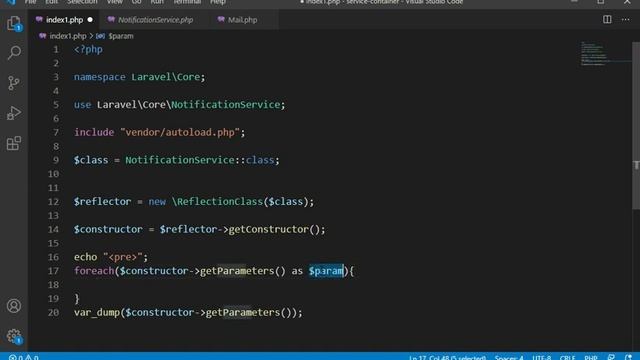Screen dimensions: 640x360
Task: Open the Help menu
Action: (218, 2)
